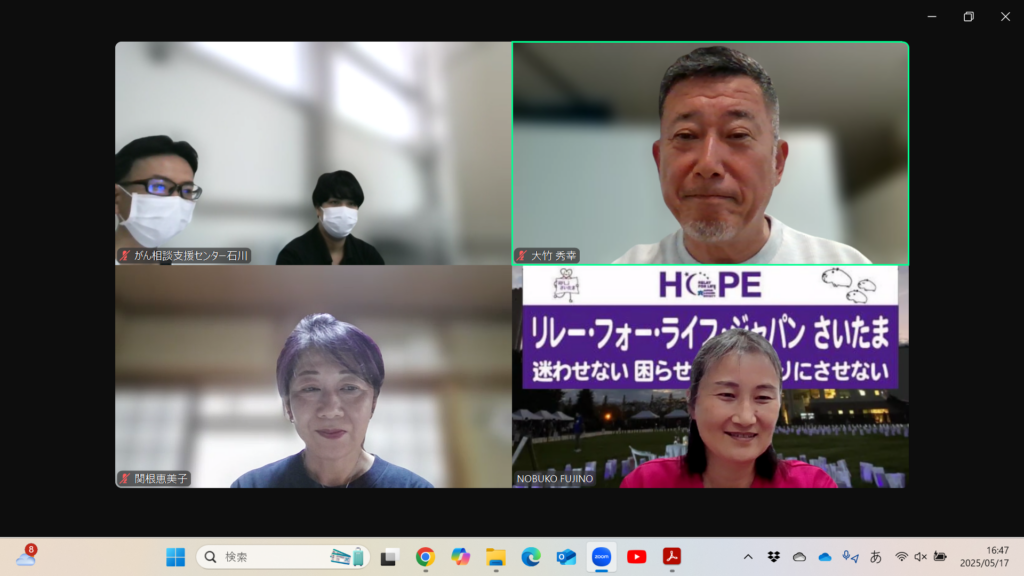Launch YouTube from the taskbar
Screen dimensions: 1024x576
click(x=636, y=557)
